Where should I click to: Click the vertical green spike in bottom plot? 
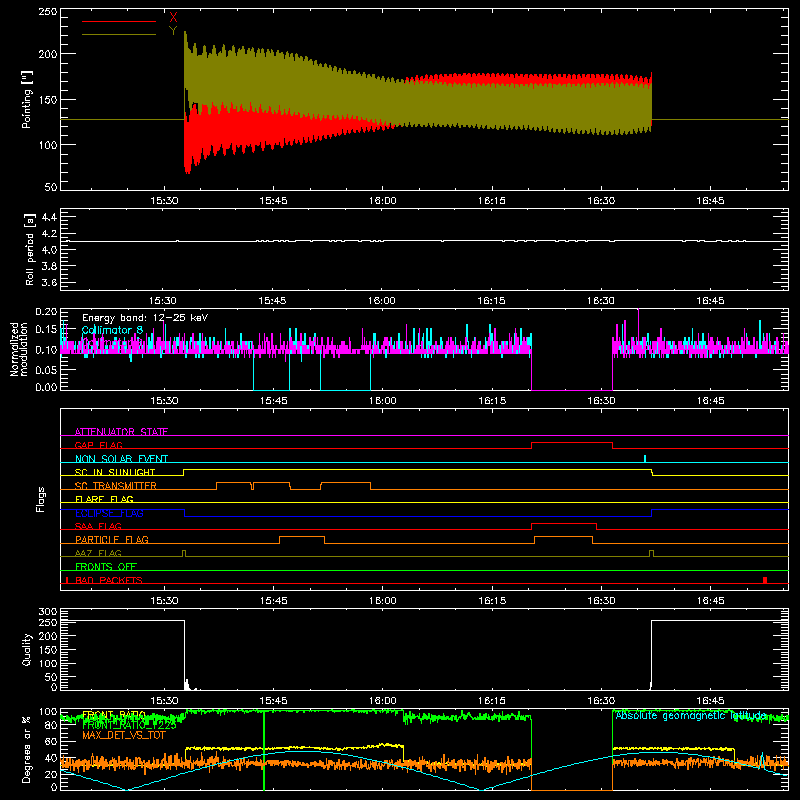tap(264, 750)
